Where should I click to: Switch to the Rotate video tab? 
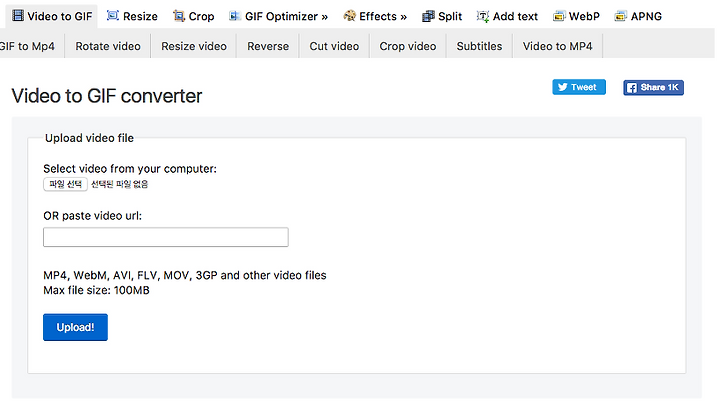(x=108, y=46)
